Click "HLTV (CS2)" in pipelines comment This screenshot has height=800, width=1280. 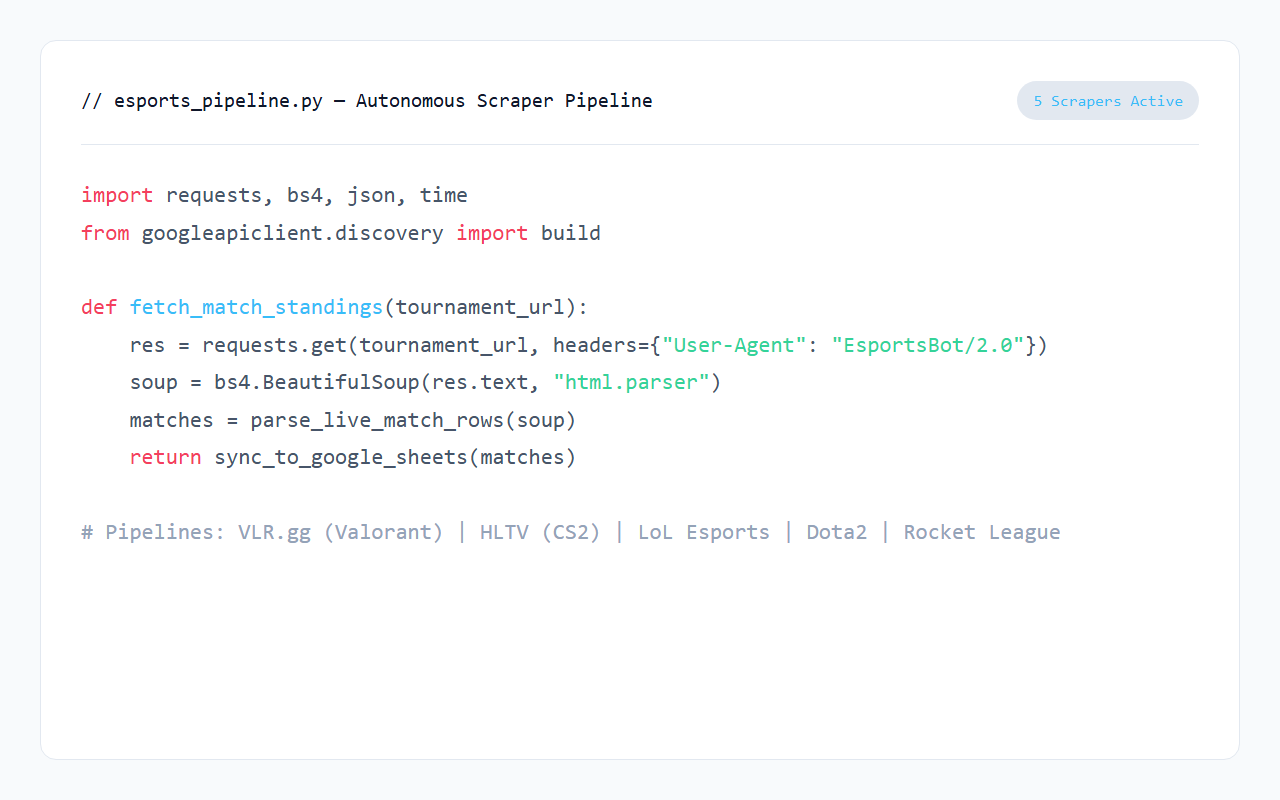tap(540, 532)
